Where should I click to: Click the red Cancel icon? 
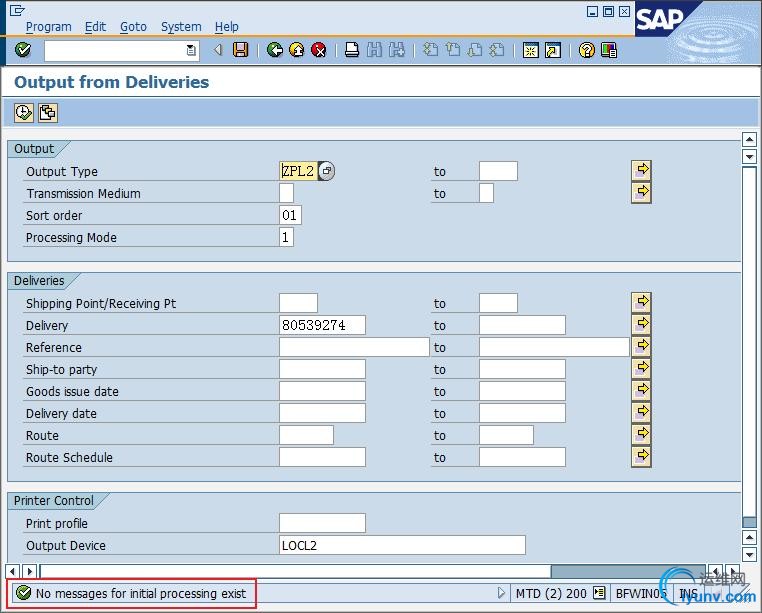tap(319, 50)
